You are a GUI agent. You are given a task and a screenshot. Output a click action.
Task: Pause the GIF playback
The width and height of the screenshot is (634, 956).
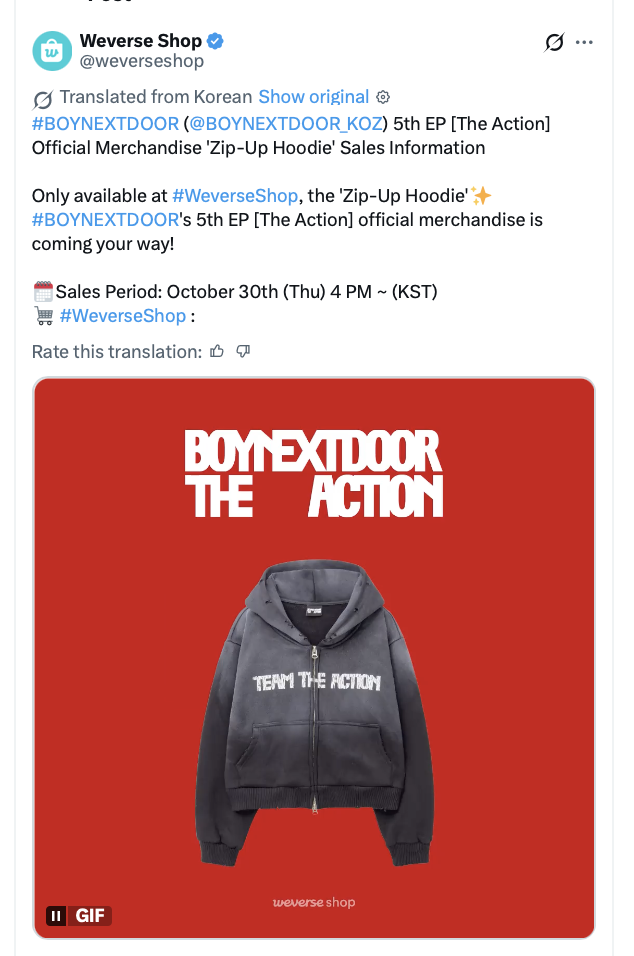point(56,915)
